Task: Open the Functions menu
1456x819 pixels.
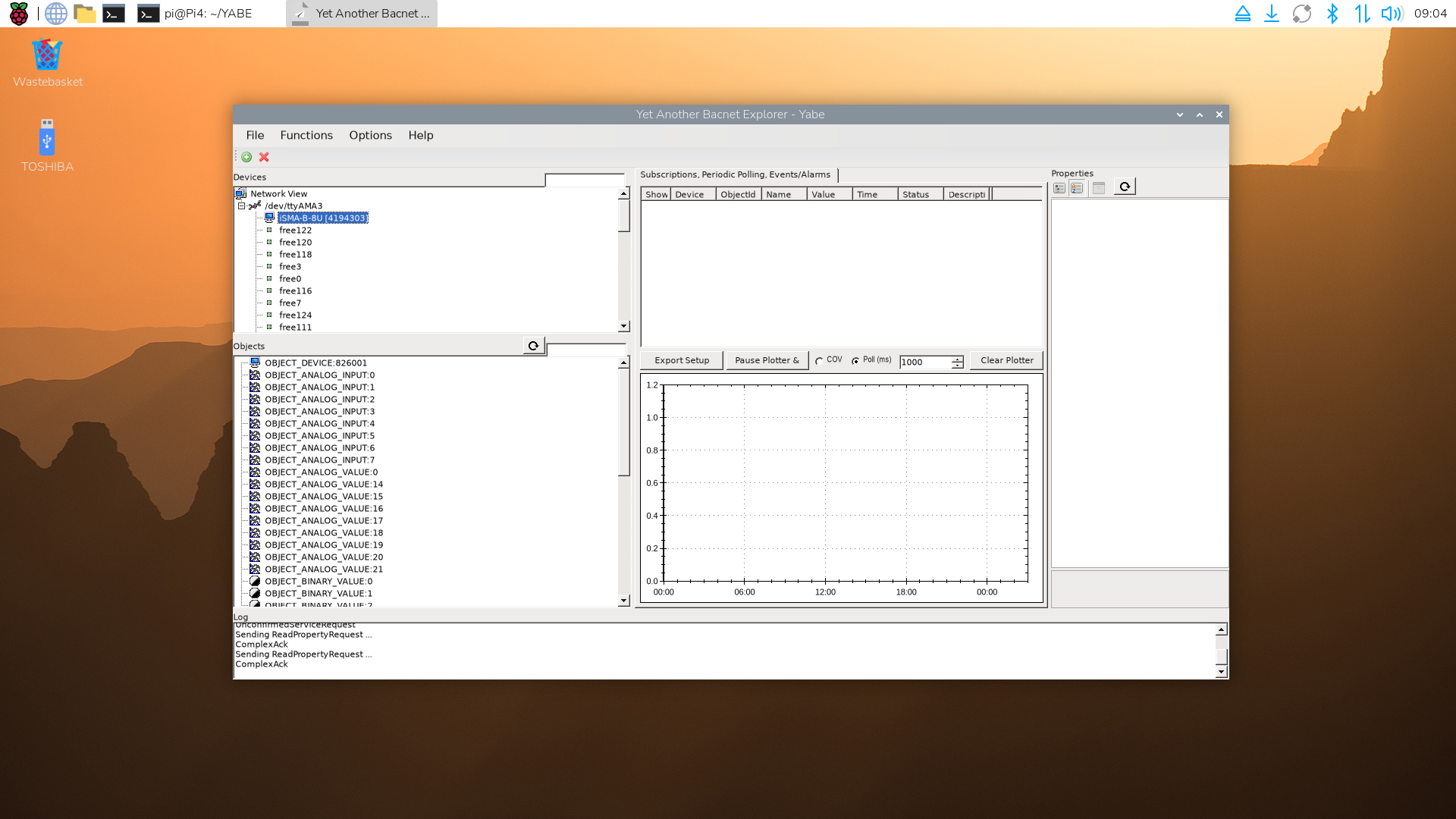Action: pos(306,135)
